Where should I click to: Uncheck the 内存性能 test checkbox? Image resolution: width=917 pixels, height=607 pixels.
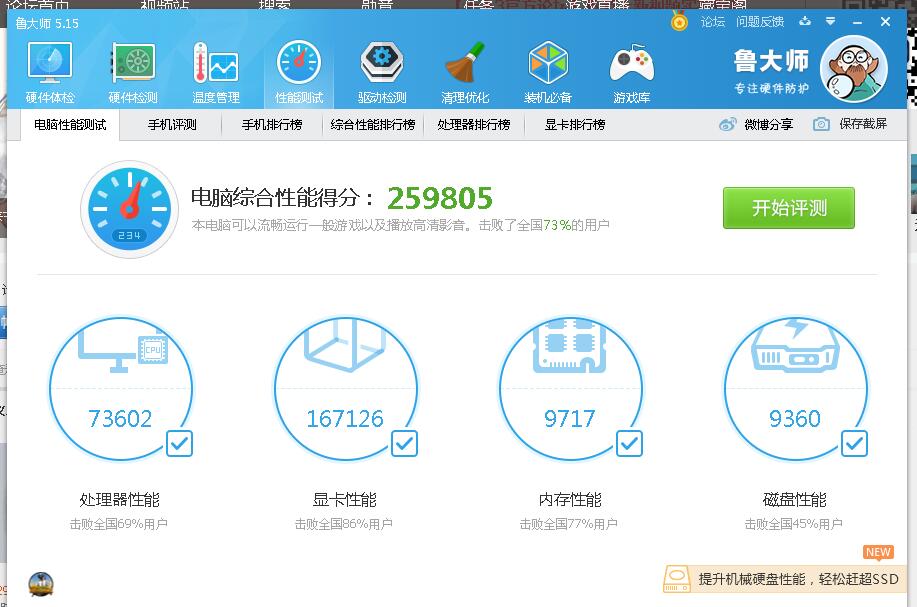[x=629, y=443]
